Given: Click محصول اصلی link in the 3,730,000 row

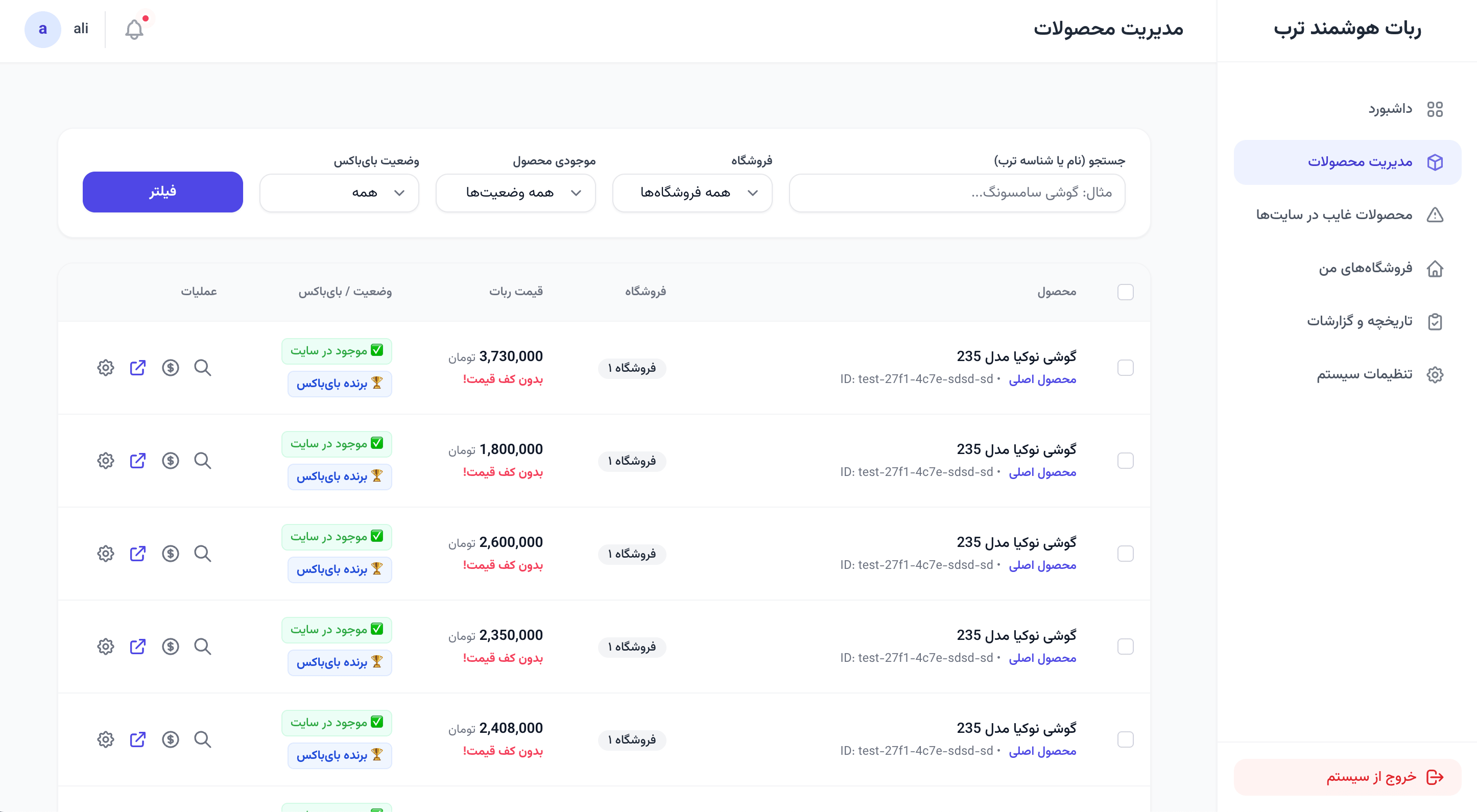Looking at the screenshot, I should pyautogui.click(x=1042, y=379).
